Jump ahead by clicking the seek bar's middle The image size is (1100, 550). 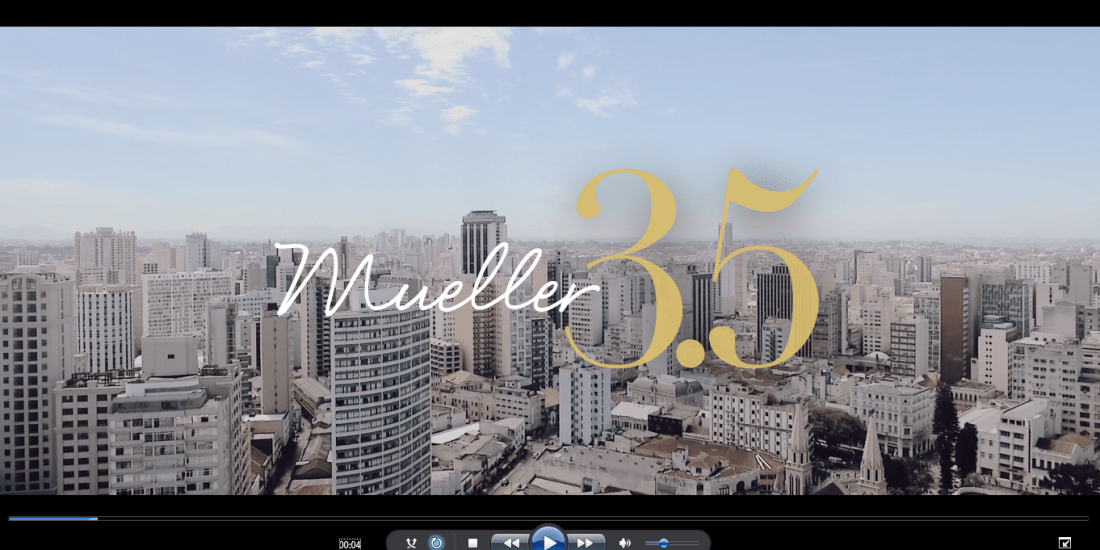tap(550, 519)
